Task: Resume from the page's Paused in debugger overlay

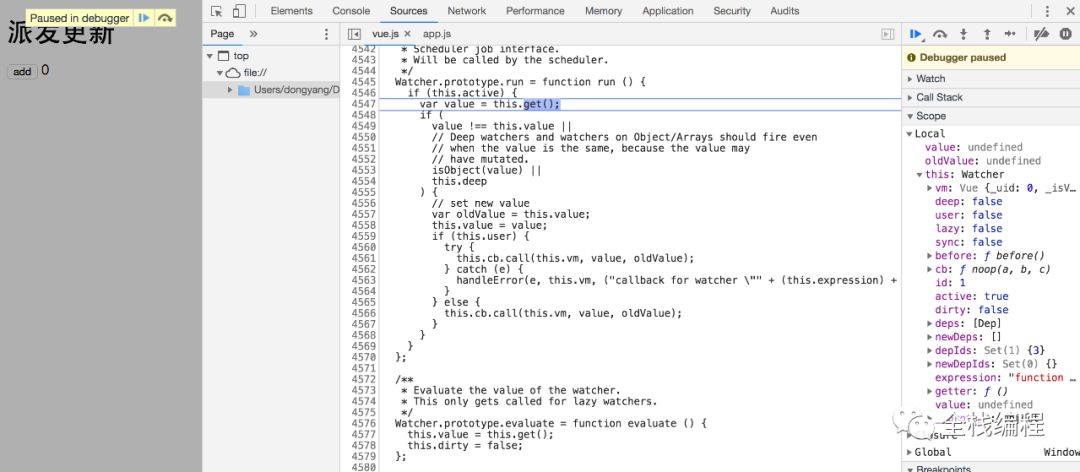Action: tap(143, 18)
